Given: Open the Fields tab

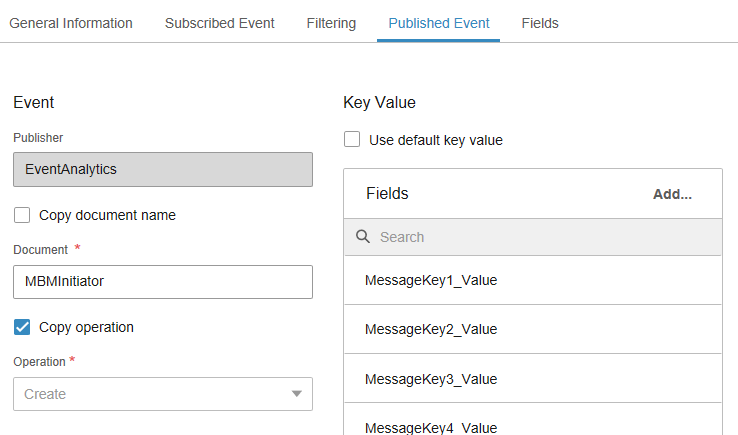Looking at the screenshot, I should [x=540, y=23].
